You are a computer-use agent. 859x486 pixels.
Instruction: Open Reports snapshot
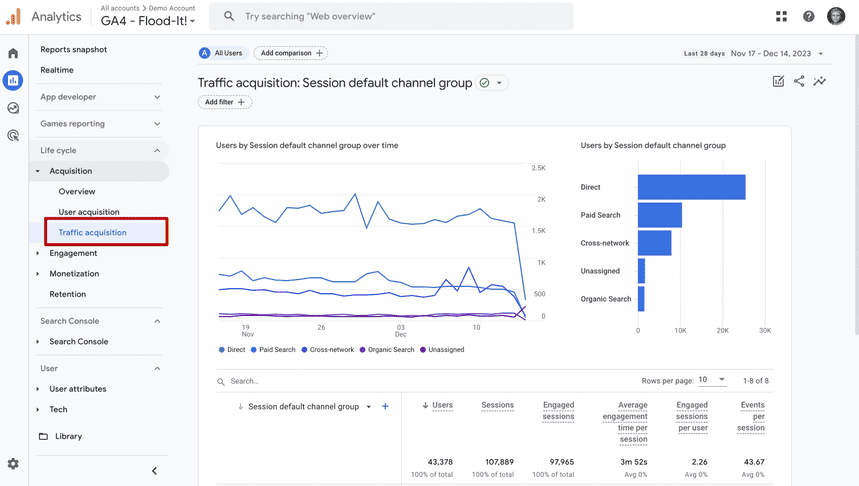[x=73, y=49]
